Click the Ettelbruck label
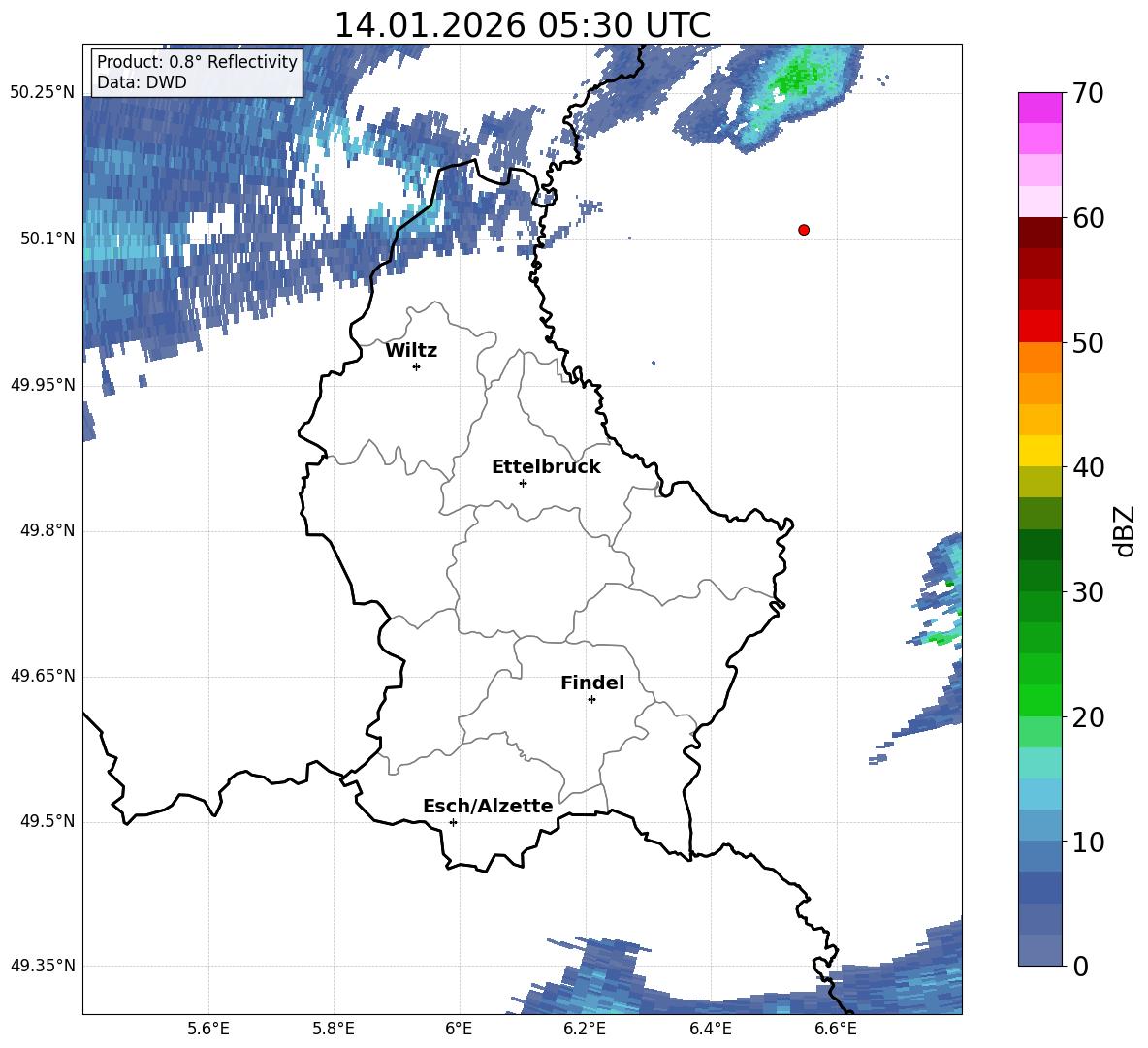Viewport: 1148px width, 1048px height. pyautogui.click(x=546, y=467)
